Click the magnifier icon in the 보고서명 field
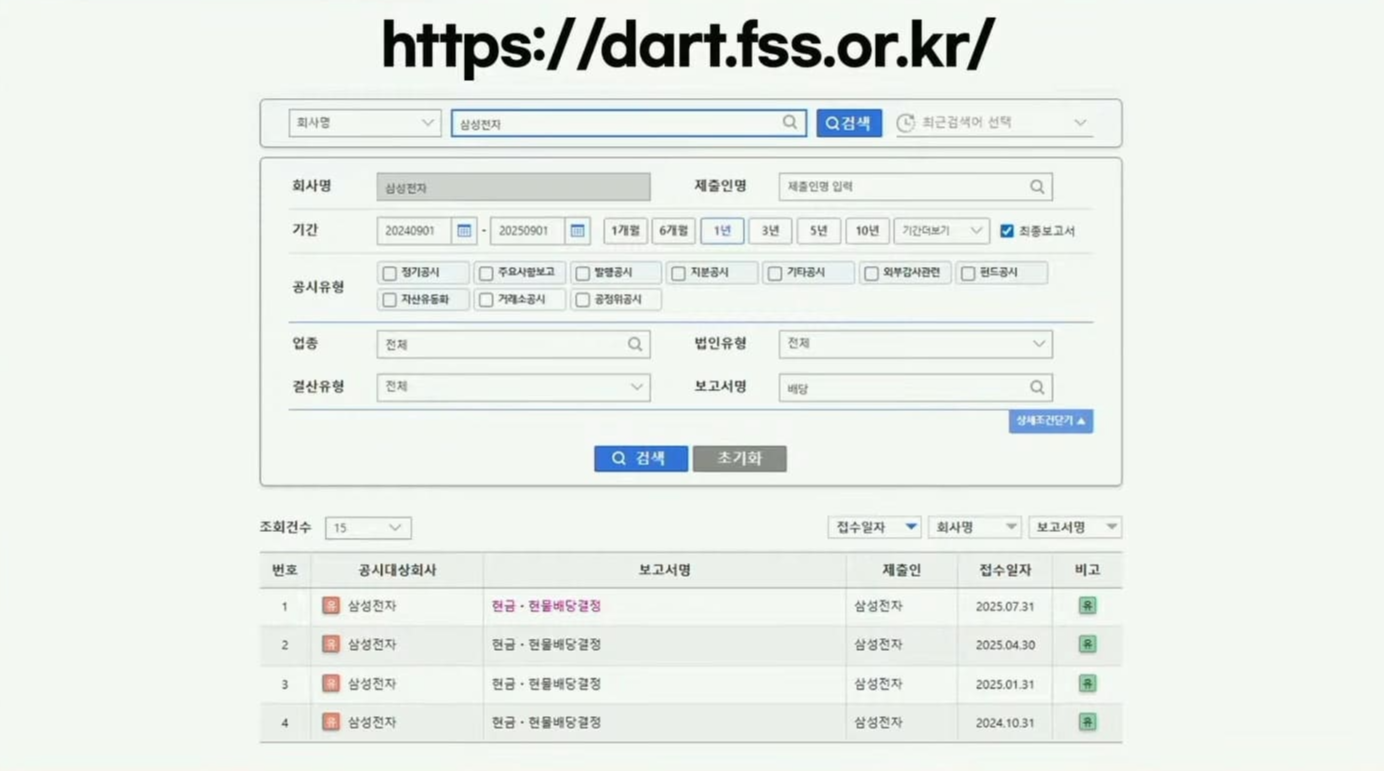The image size is (1384, 771). point(1036,387)
